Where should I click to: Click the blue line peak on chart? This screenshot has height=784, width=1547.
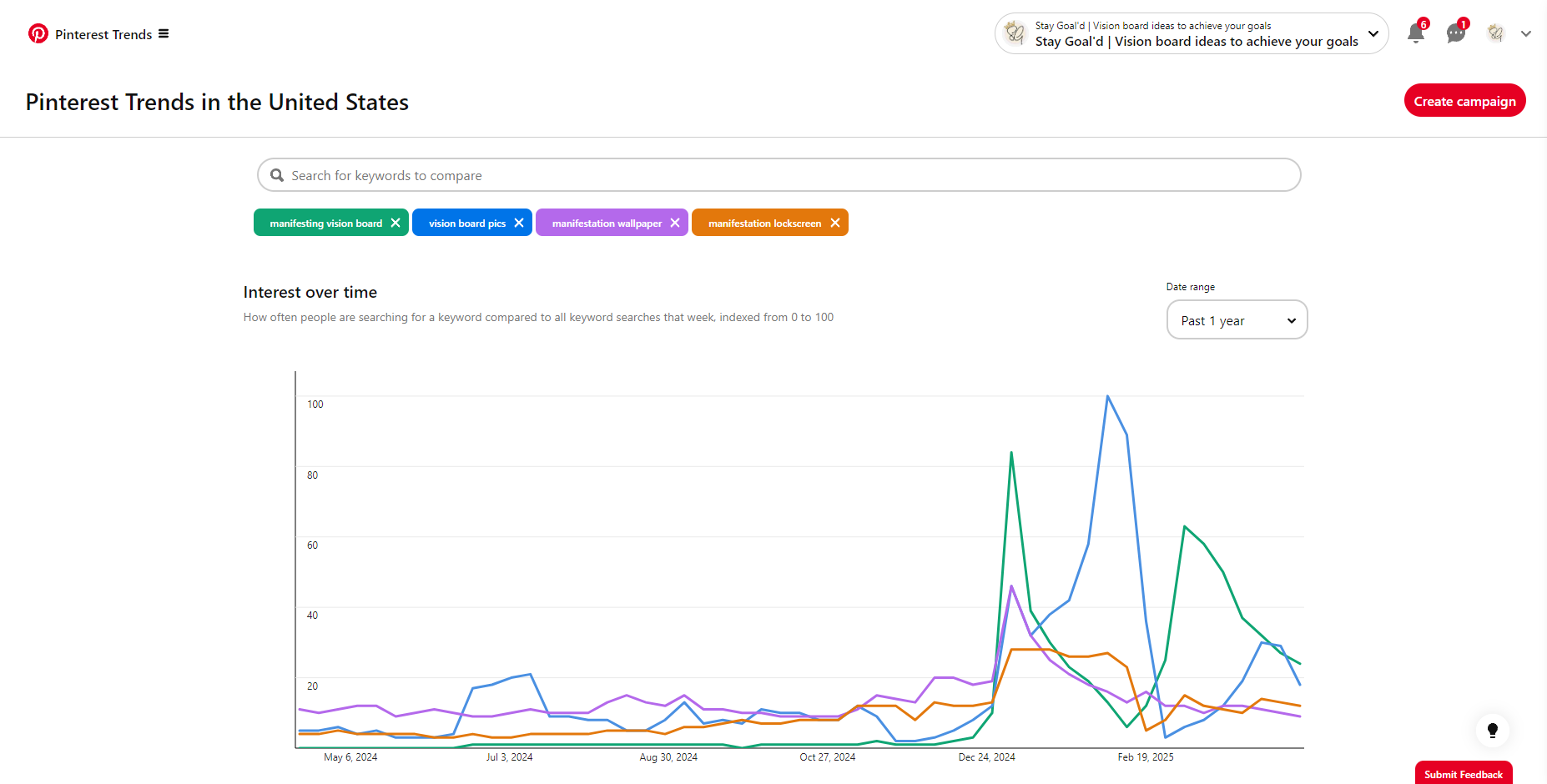point(1107,396)
